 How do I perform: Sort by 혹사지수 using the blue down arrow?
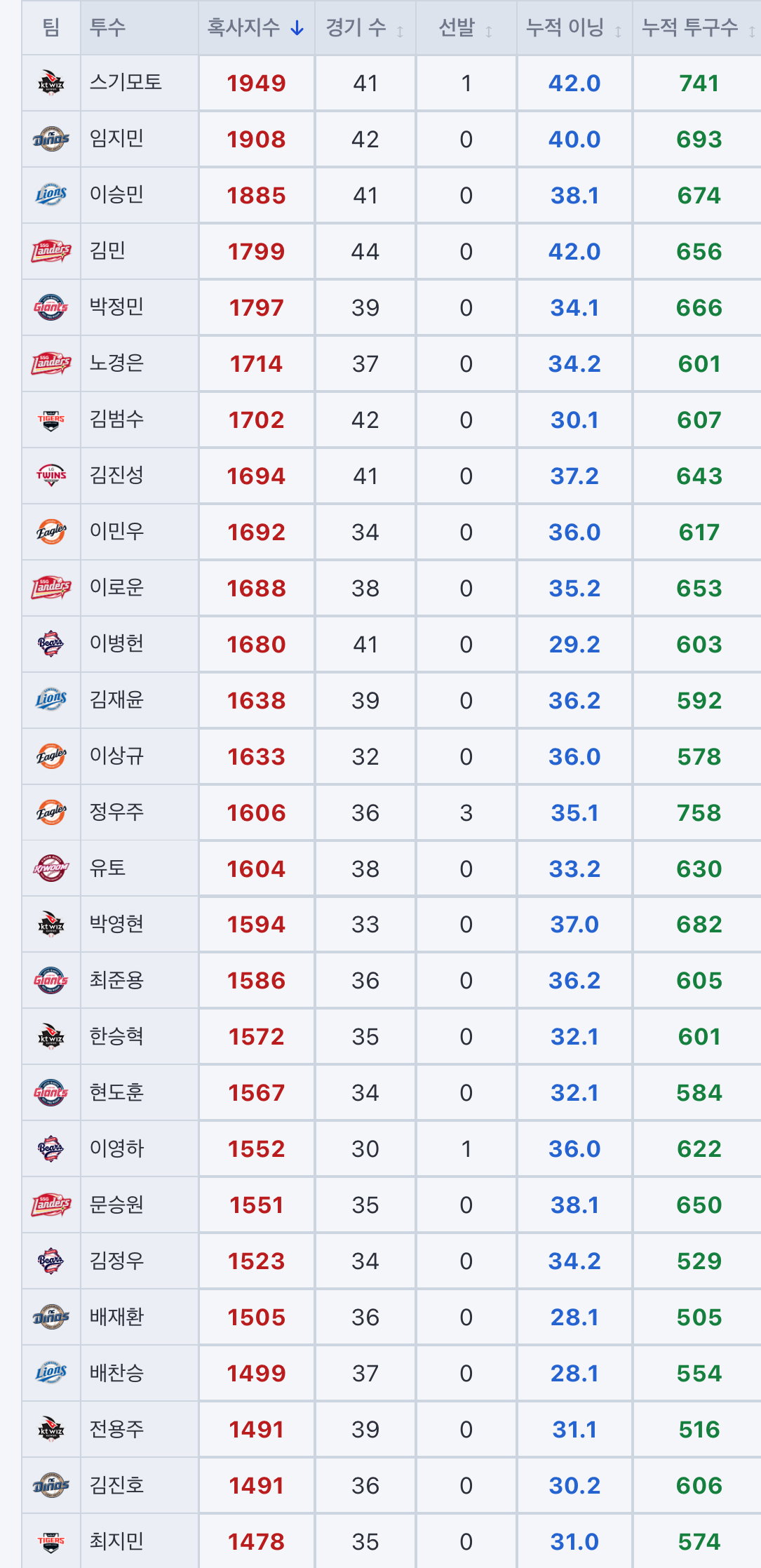pyautogui.click(x=297, y=28)
